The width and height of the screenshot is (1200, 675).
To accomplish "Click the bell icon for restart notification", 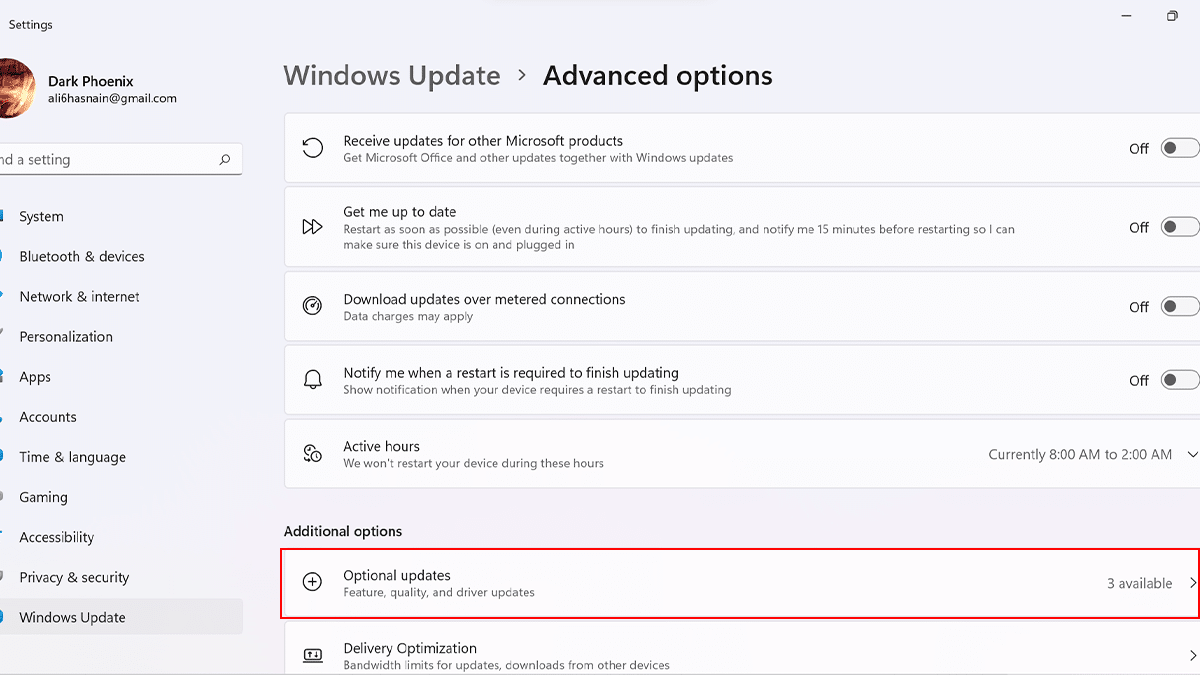I will pos(313,380).
